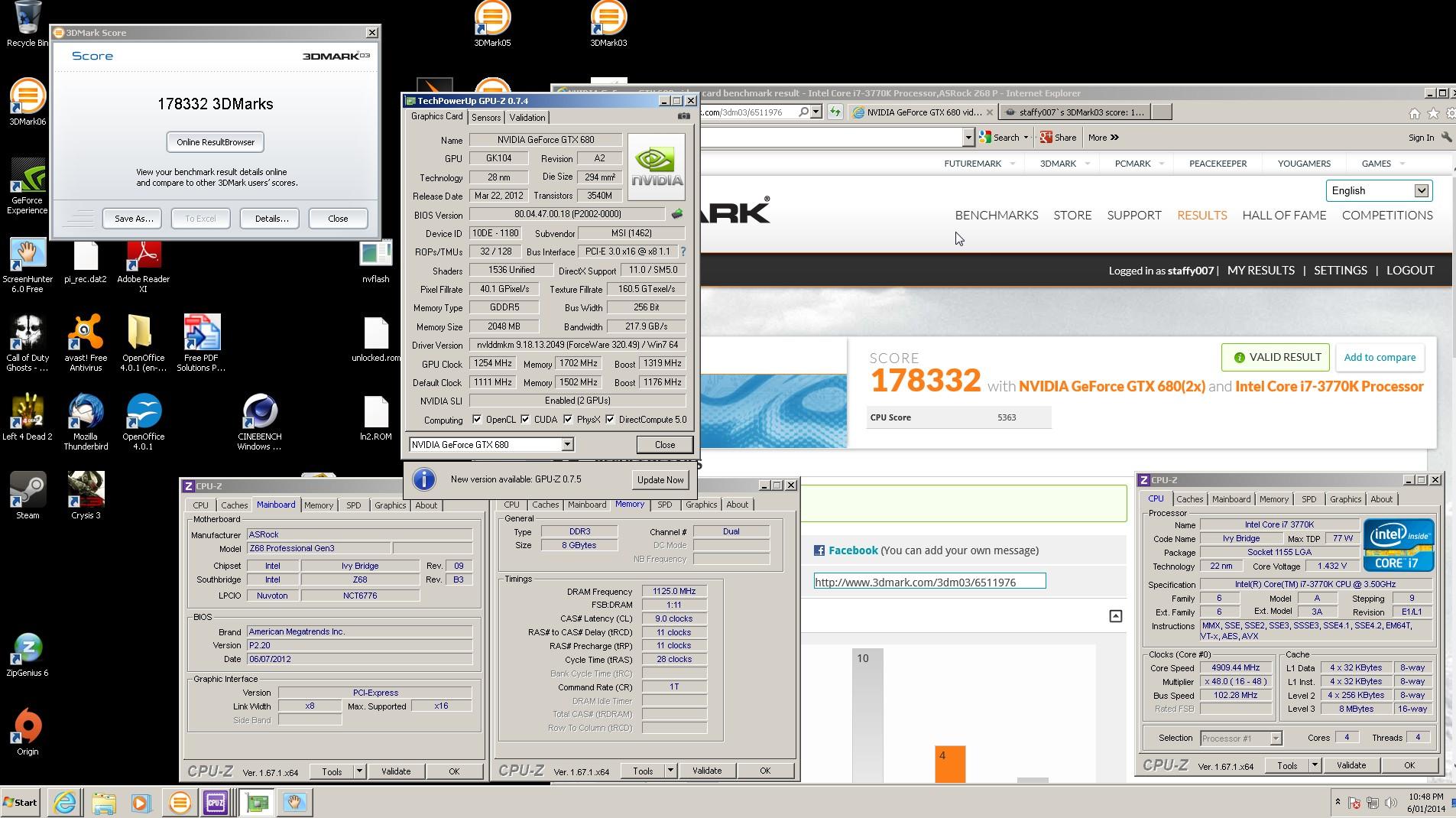
Task: Click Update Now for GPU-Z 0.7.5
Action: click(x=660, y=480)
